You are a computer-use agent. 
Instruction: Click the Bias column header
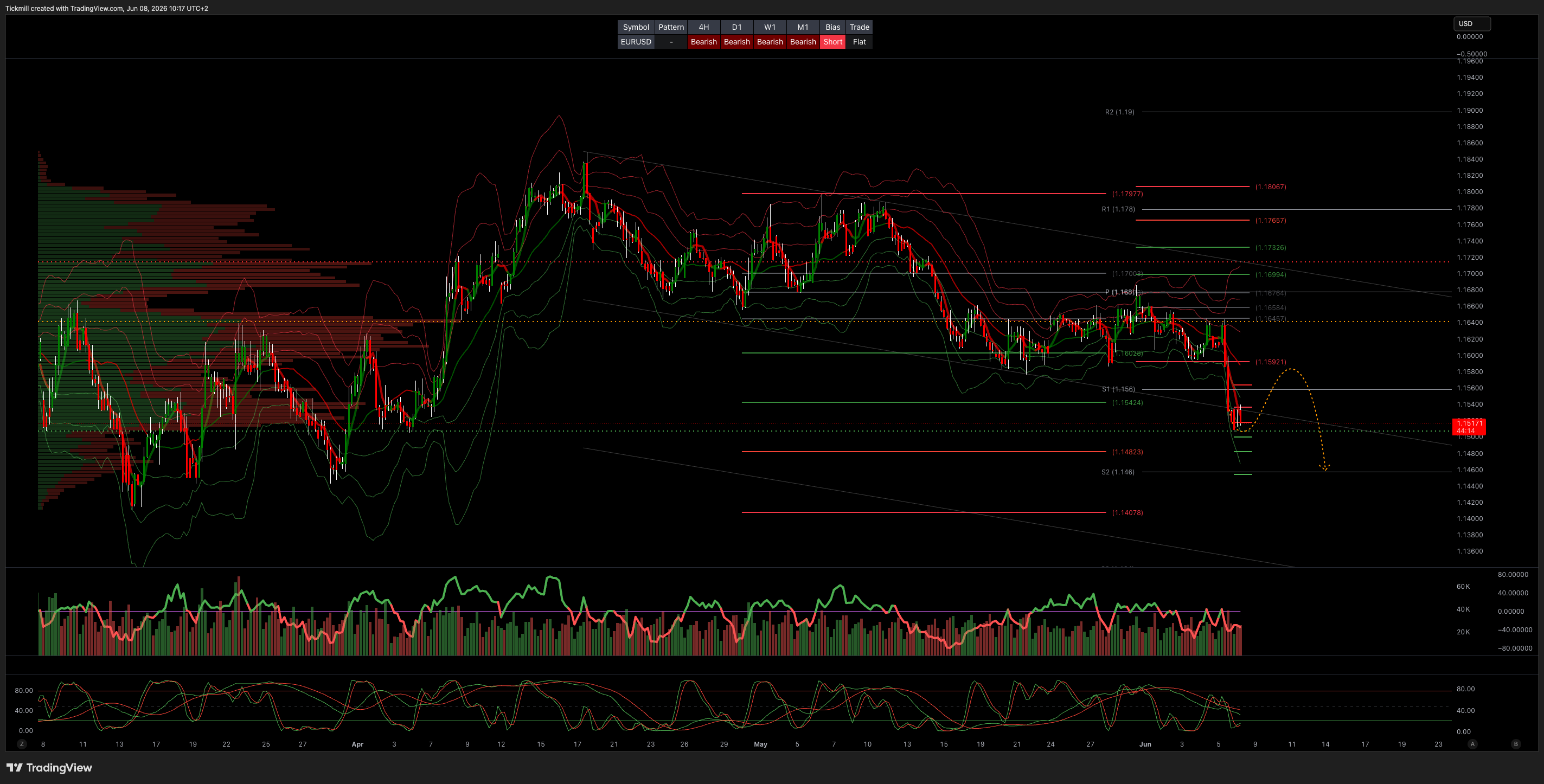[x=832, y=27]
